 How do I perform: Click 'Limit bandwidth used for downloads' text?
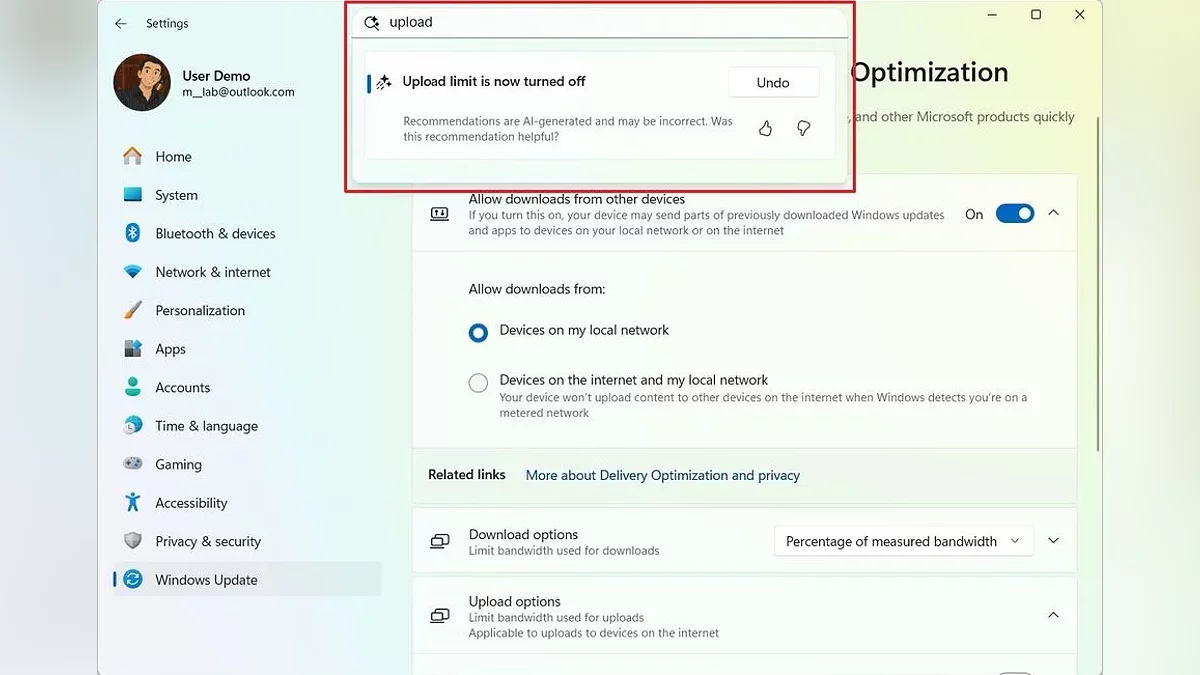click(564, 550)
